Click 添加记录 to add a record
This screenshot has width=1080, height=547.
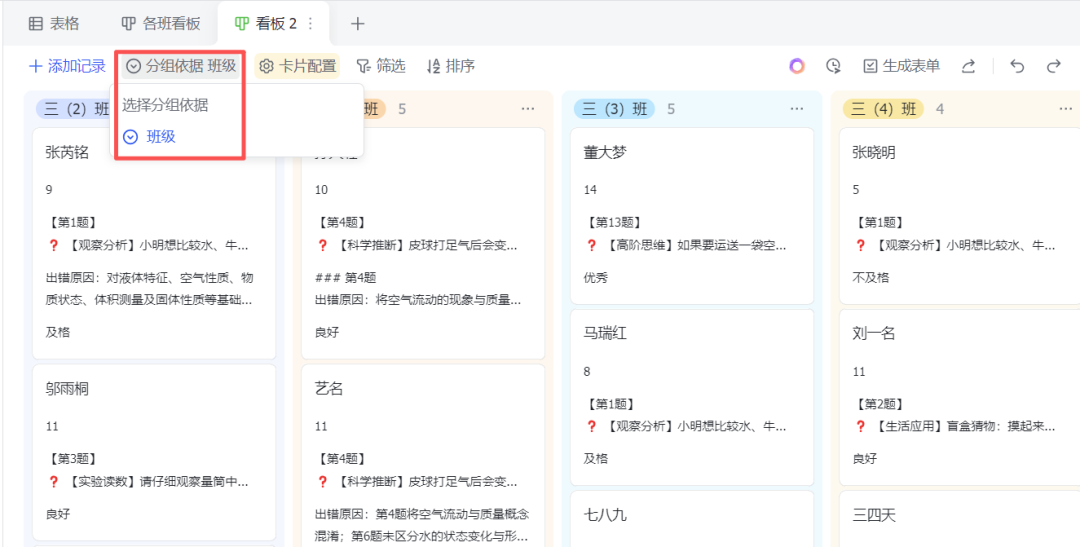tap(67, 66)
